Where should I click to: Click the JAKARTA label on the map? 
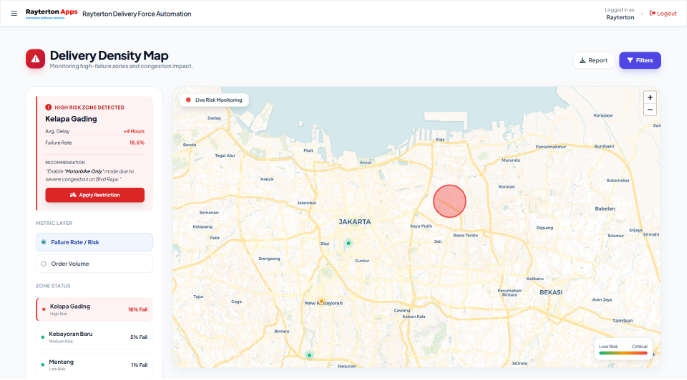[x=354, y=222]
